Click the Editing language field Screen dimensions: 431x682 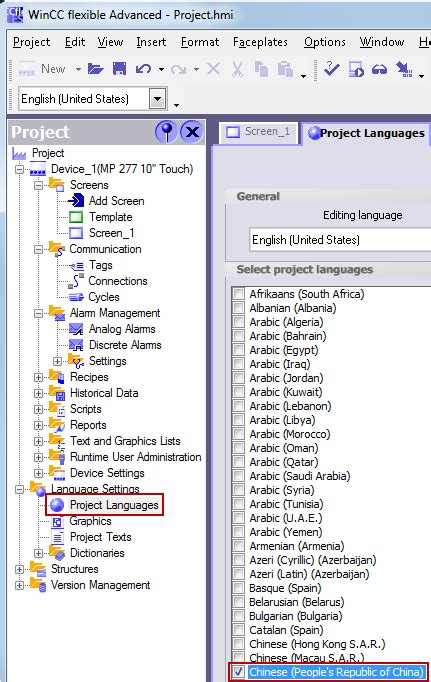tap(341, 240)
